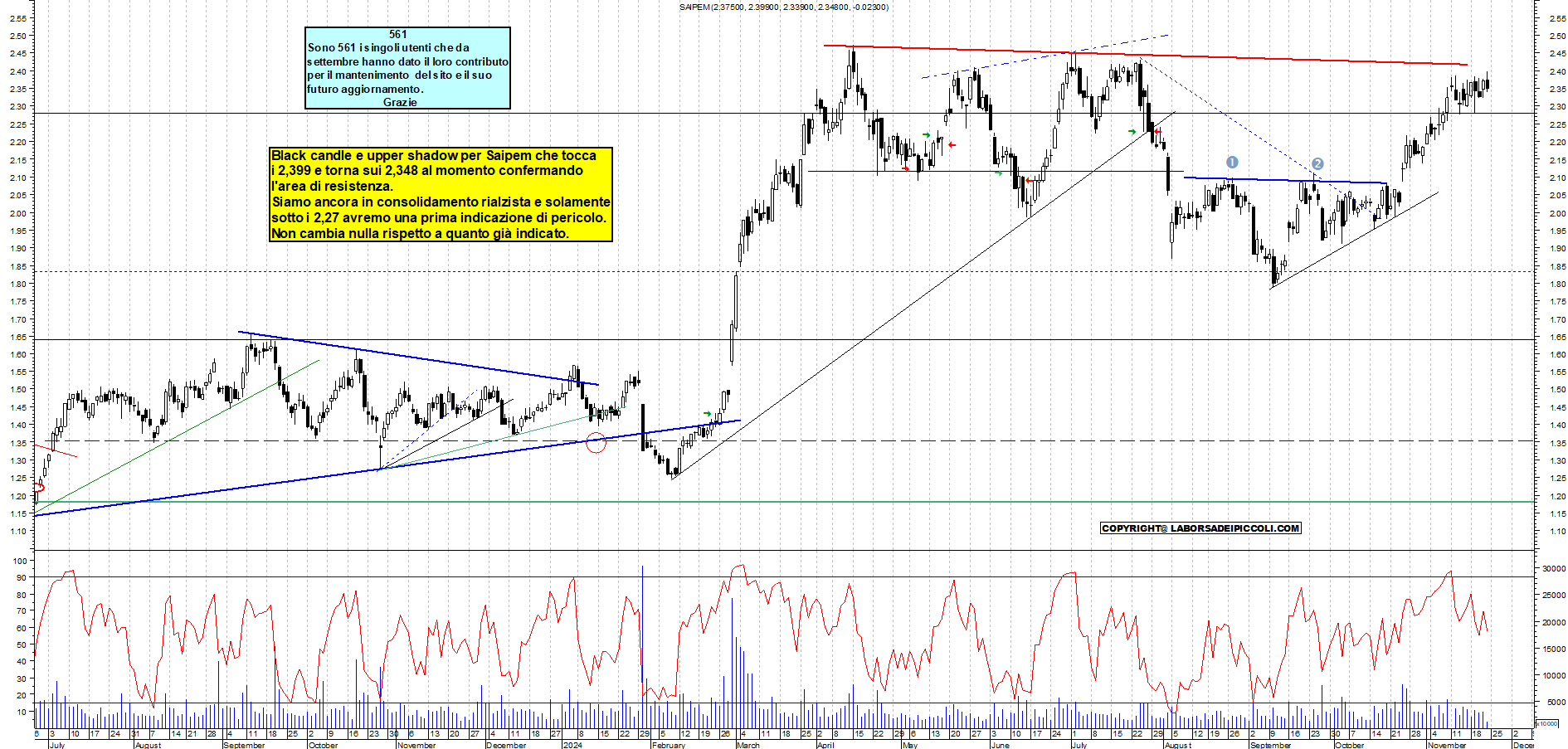Image resolution: width=1568 pixels, height=749 pixels.
Task: Click the 15000 volume axis label
Action: click(x=1554, y=649)
